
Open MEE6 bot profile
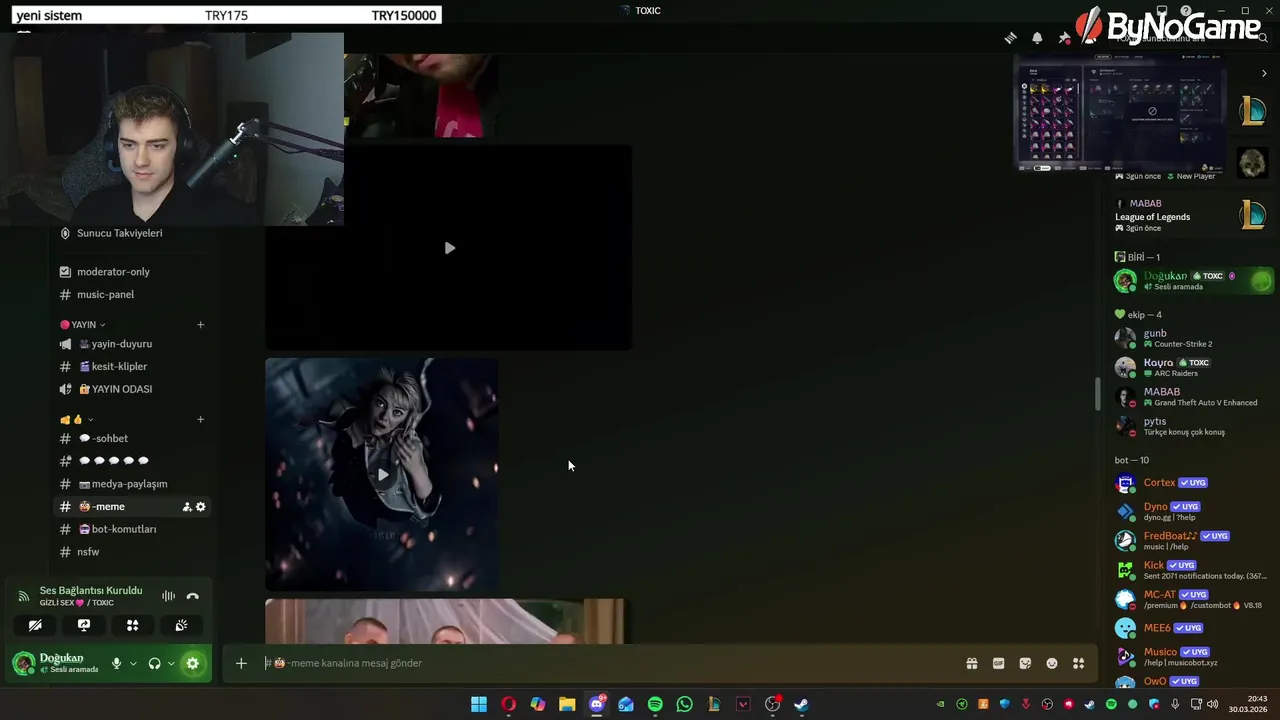coord(1192,628)
